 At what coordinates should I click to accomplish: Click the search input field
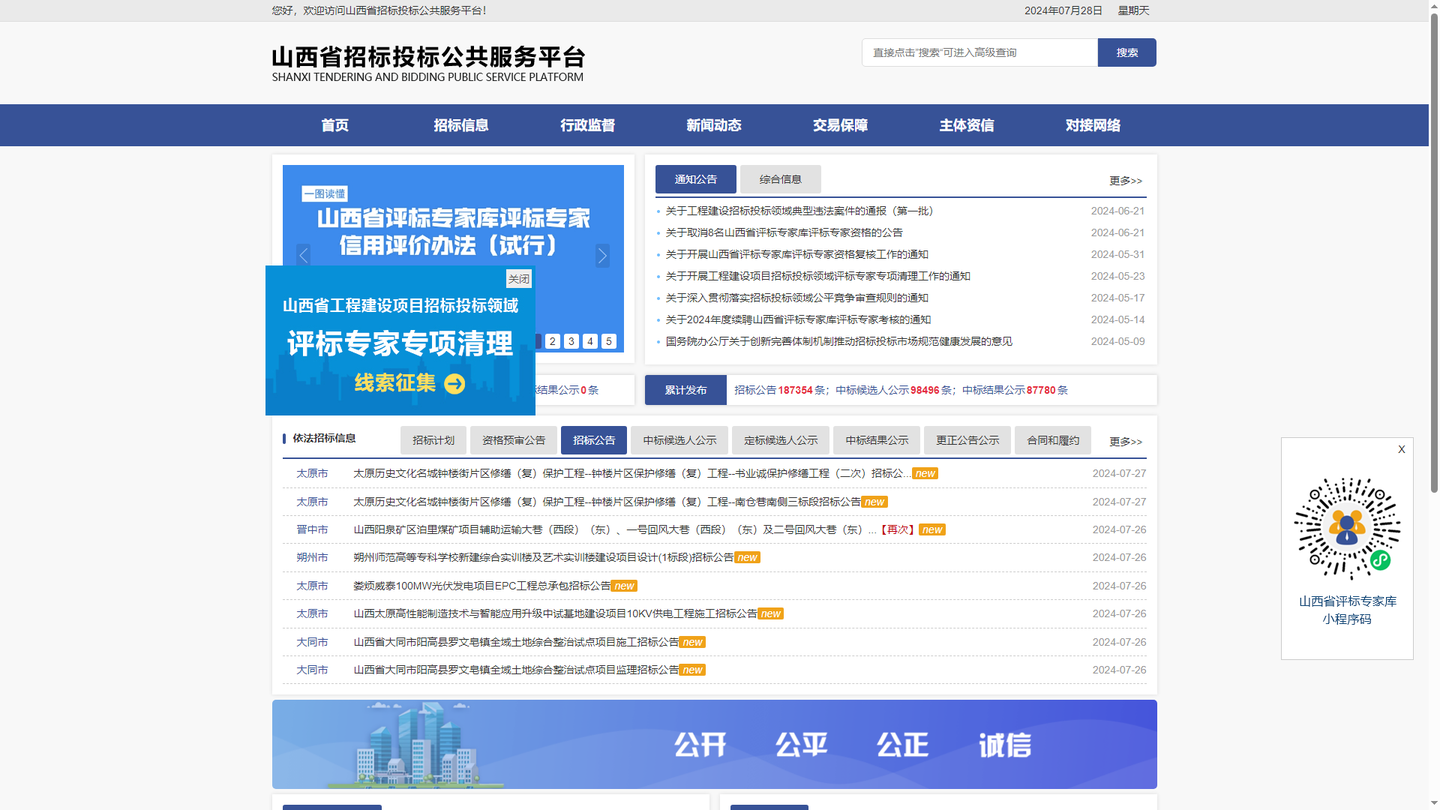tap(980, 52)
